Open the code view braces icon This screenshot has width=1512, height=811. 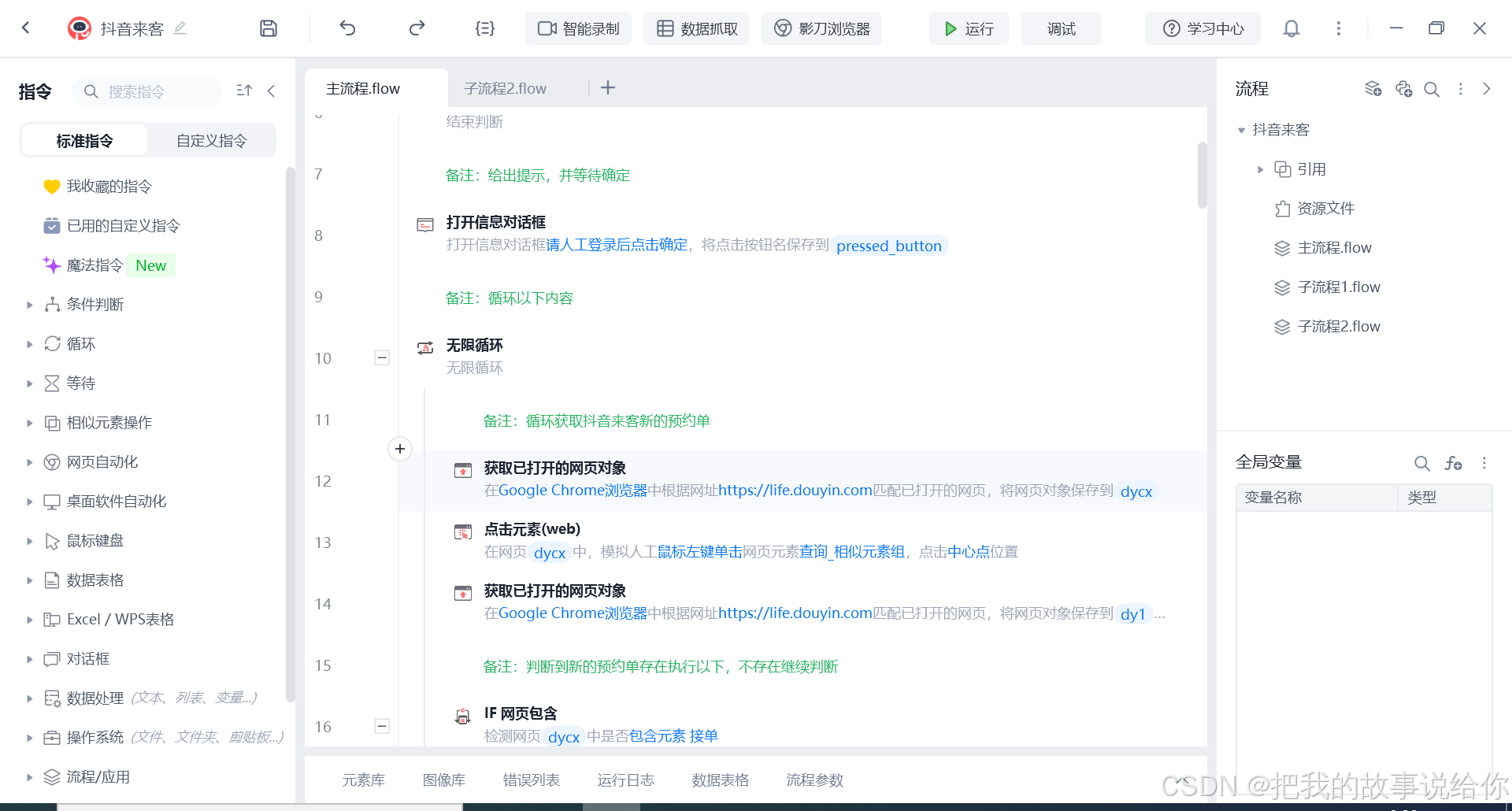[485, 28]
